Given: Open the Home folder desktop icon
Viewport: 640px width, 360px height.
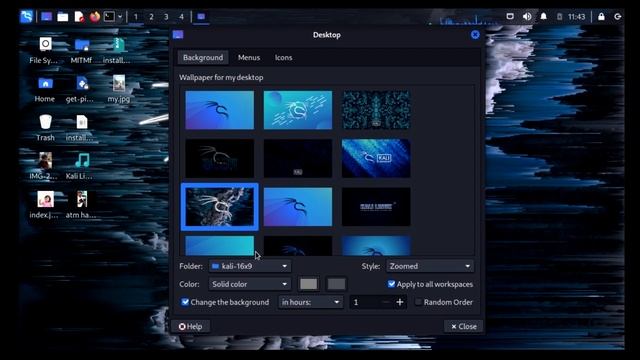Looking at the screenshot, I should 44,89.
